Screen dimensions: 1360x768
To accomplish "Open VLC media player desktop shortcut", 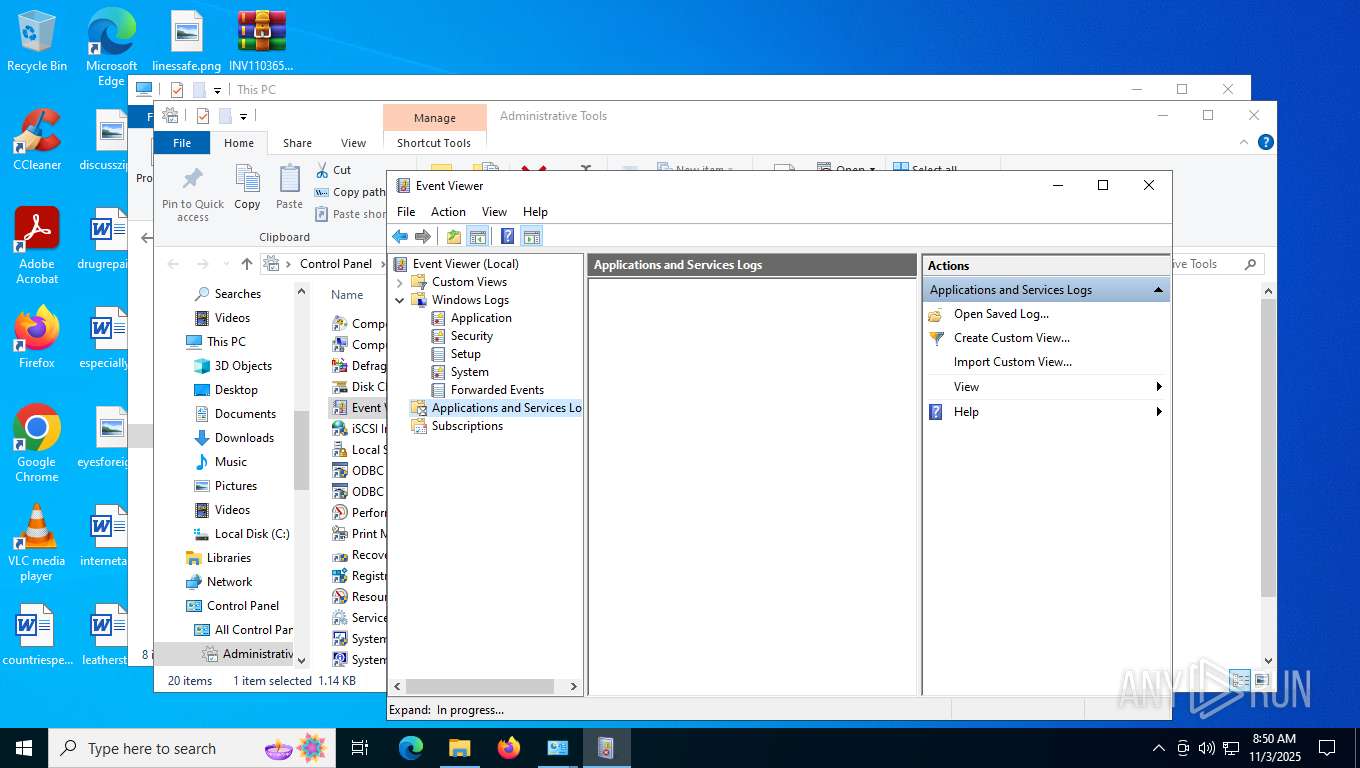I will pyautogui.click(x=37, y=543).
